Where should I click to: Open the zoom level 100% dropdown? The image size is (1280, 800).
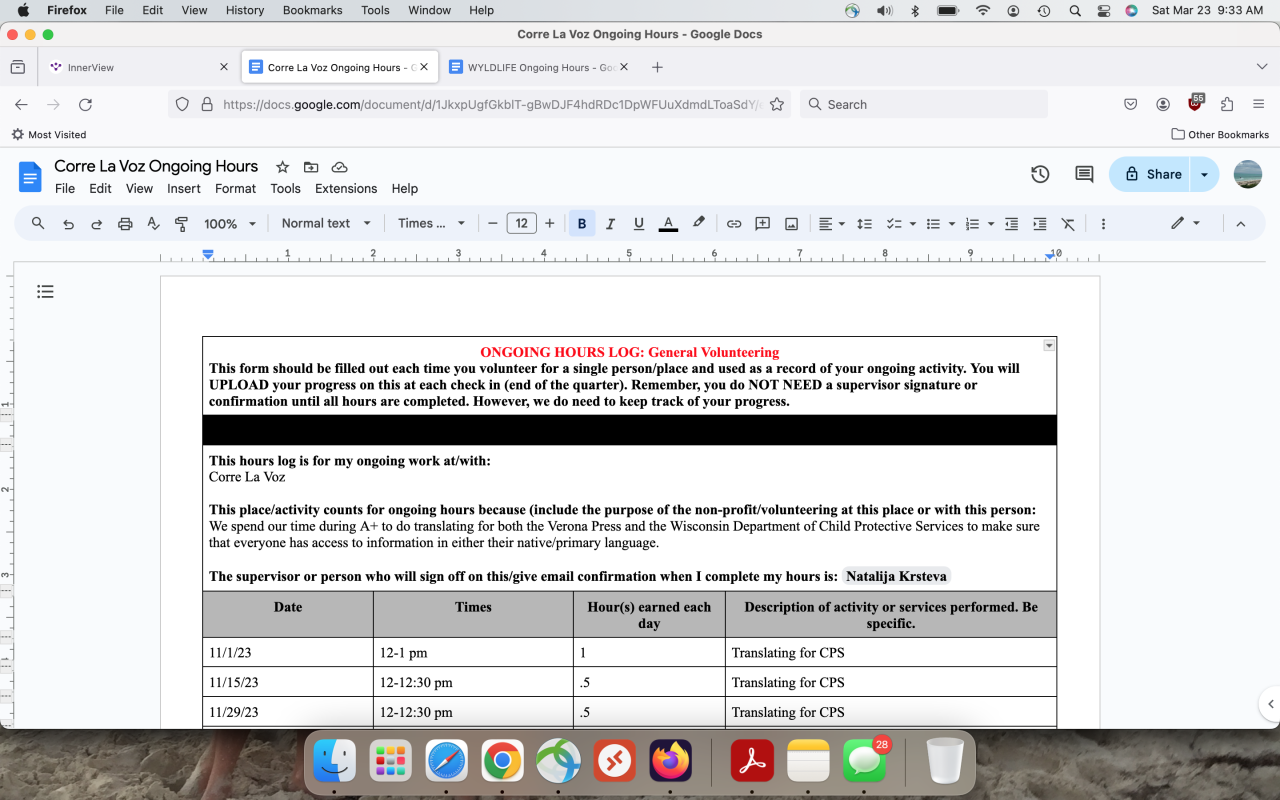230,223
